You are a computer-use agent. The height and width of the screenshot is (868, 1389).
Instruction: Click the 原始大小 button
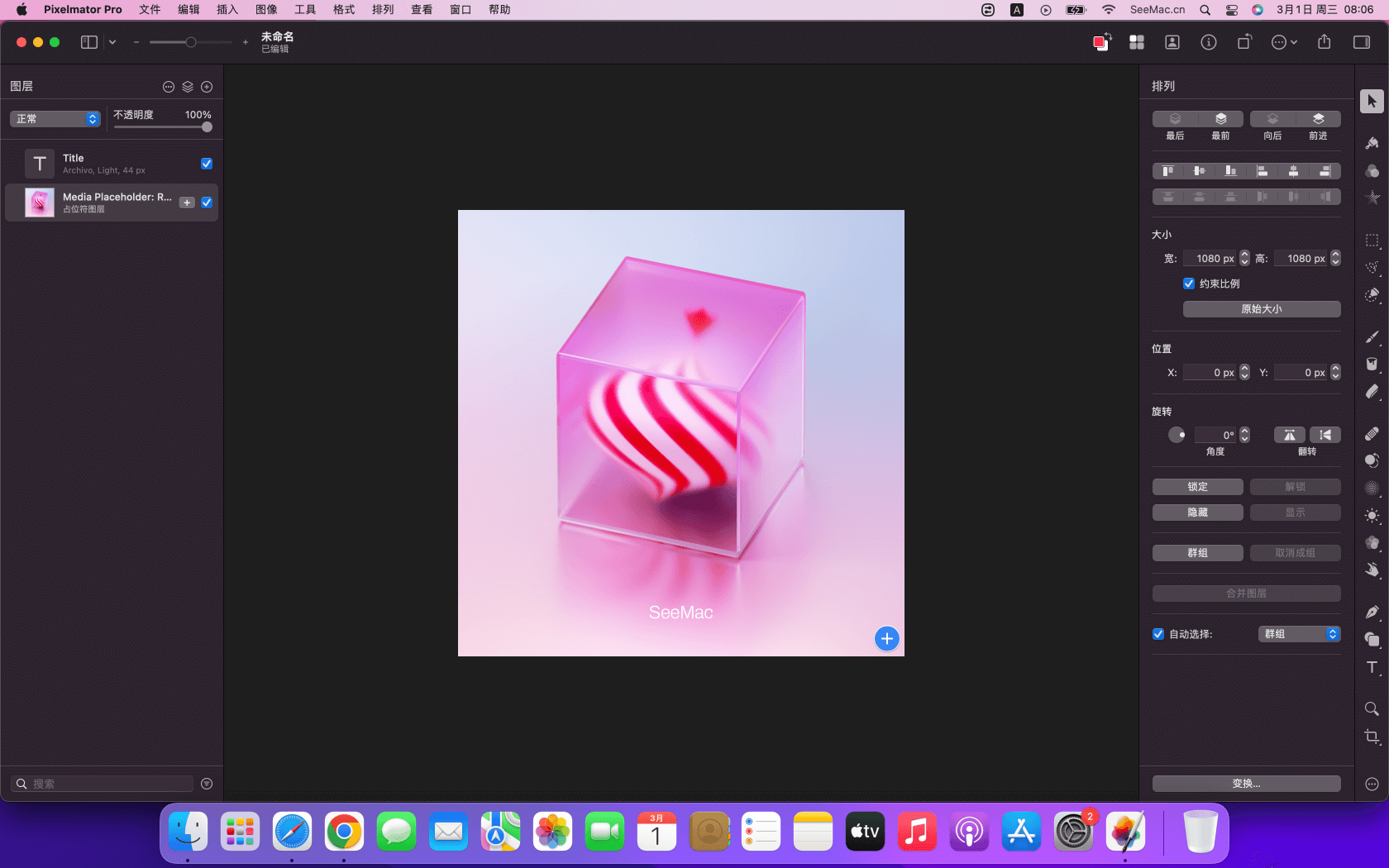[x=1262, y=309]
